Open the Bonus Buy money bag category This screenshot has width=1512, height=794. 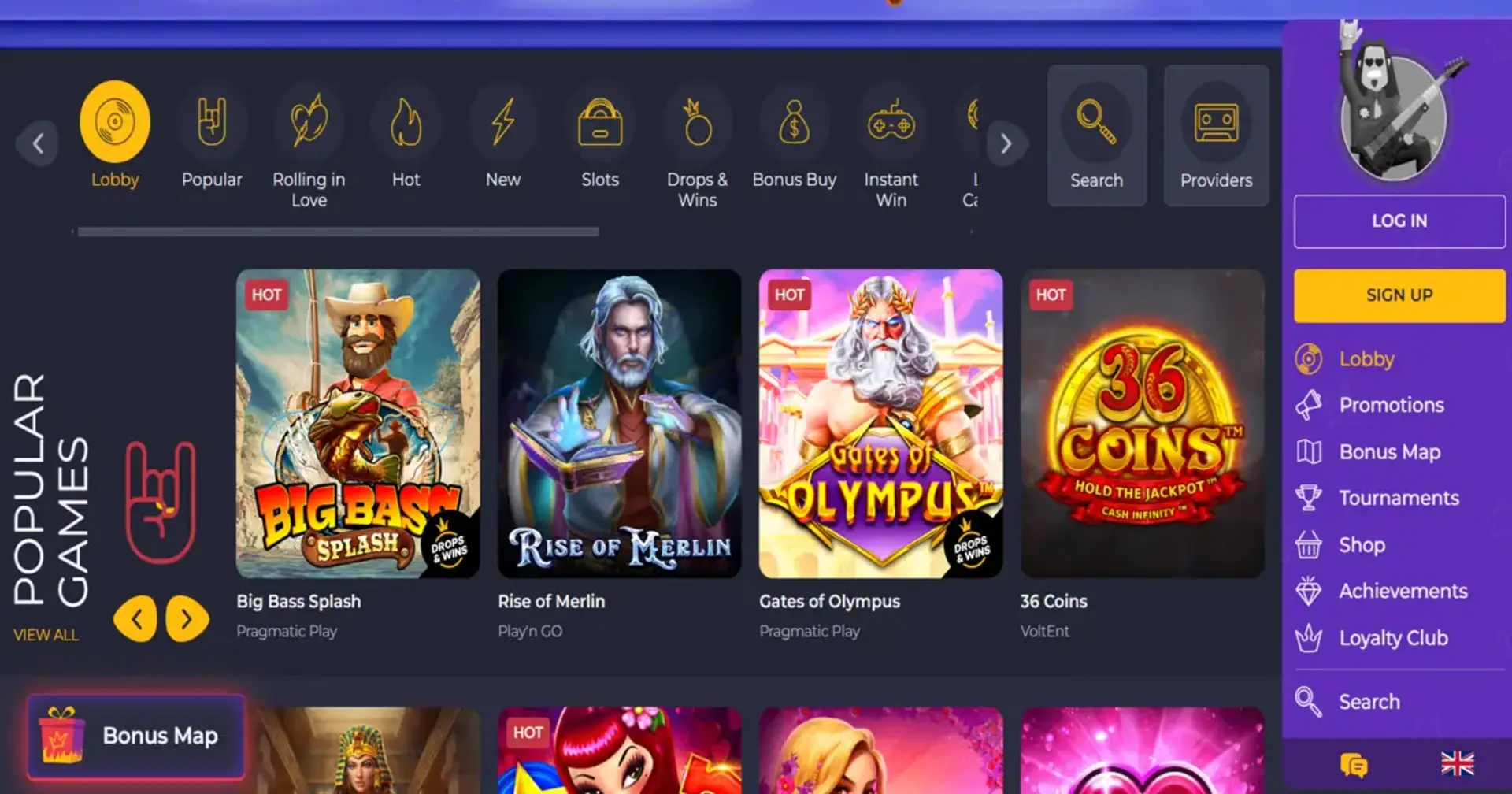tap(794, 121)
